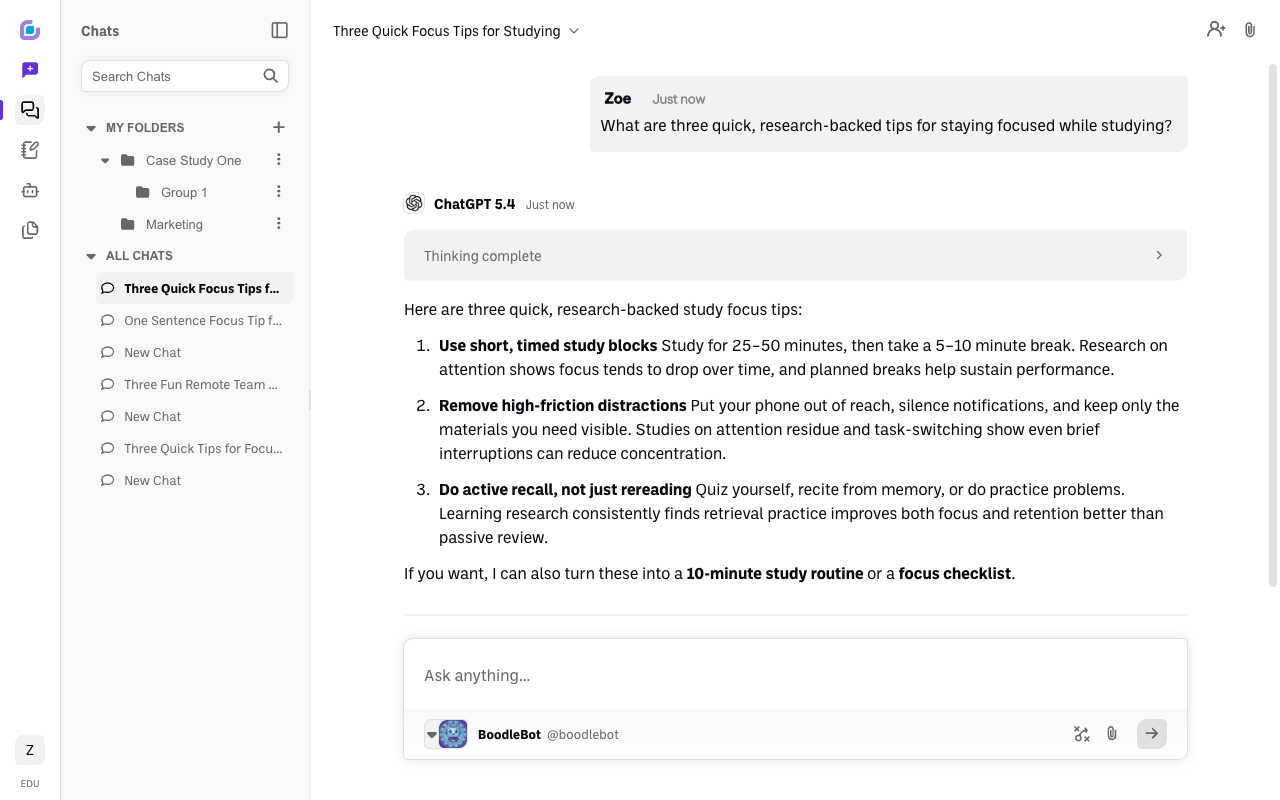This screenshot has width=1280, height=800.
Task: Collapse the ALL CHATS section
Action: 91,256
